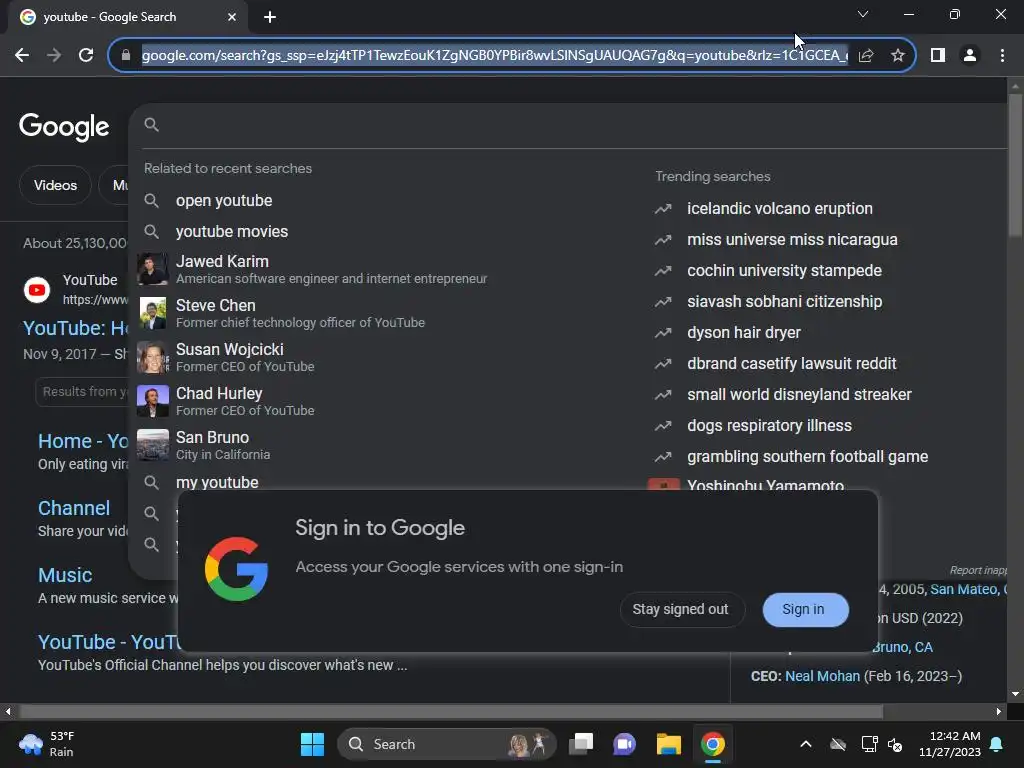Choose trending dyson hair dryer
Image resolution: width=1024 pixels, height=768 pixels.
pos(744,332)
